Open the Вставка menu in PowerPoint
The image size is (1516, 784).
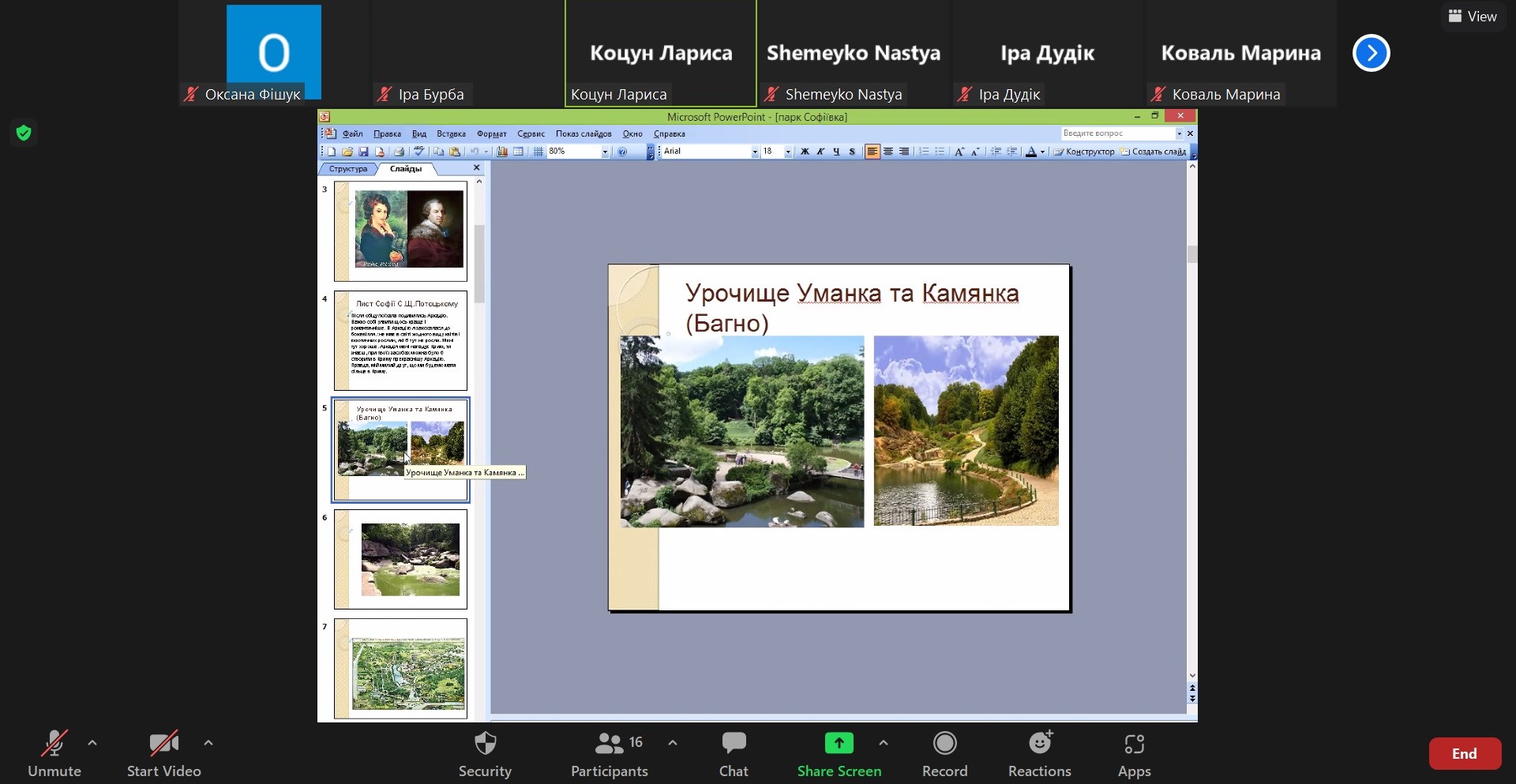tap(451, 134)
